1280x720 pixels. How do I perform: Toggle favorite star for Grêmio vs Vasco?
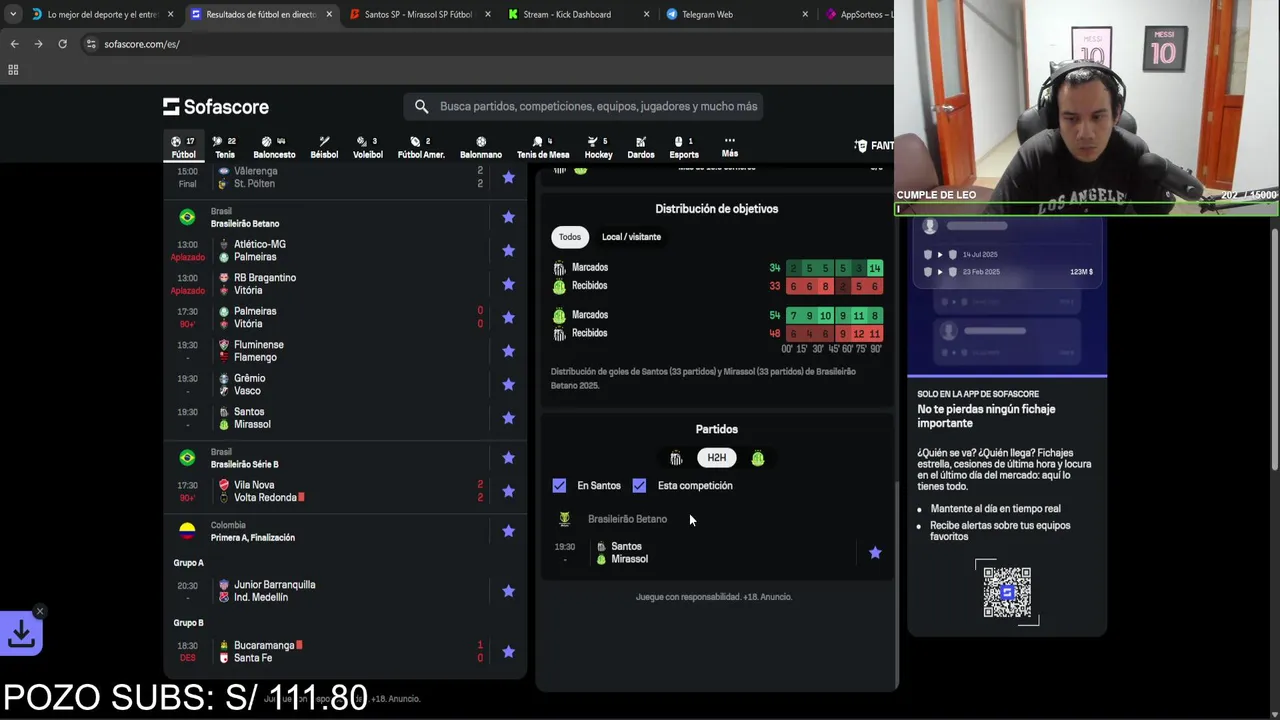[508, 384]
